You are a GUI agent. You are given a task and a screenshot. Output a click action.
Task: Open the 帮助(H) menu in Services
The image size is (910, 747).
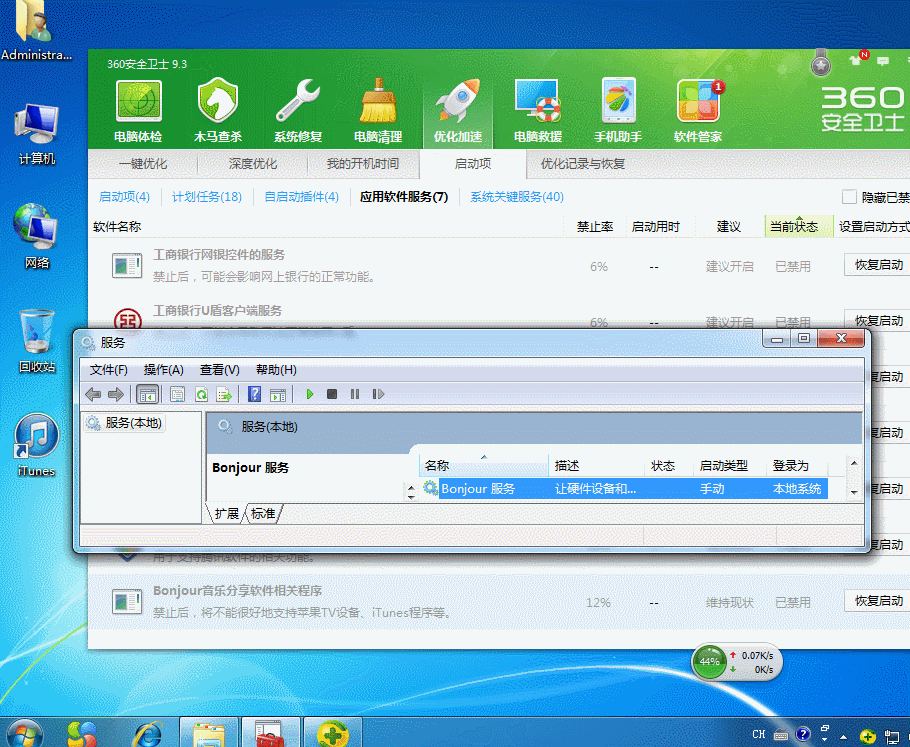click(276, 370)
